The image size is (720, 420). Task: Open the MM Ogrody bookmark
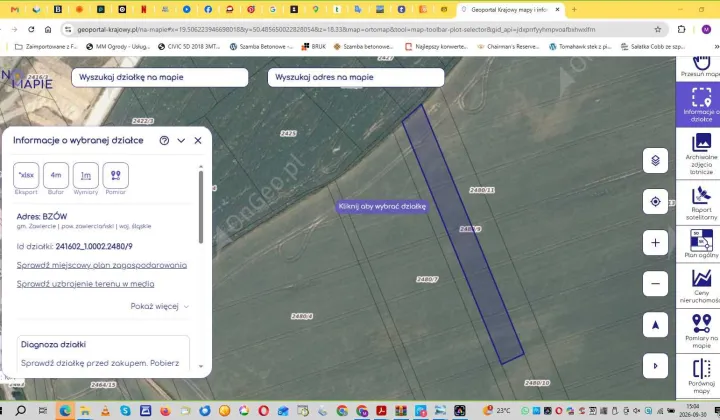(x=118, y=46)
